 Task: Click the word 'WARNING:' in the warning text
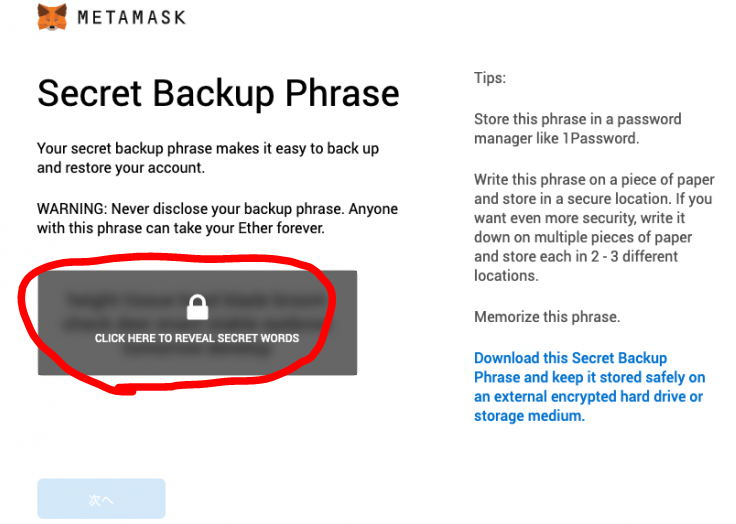coord(72,209)
